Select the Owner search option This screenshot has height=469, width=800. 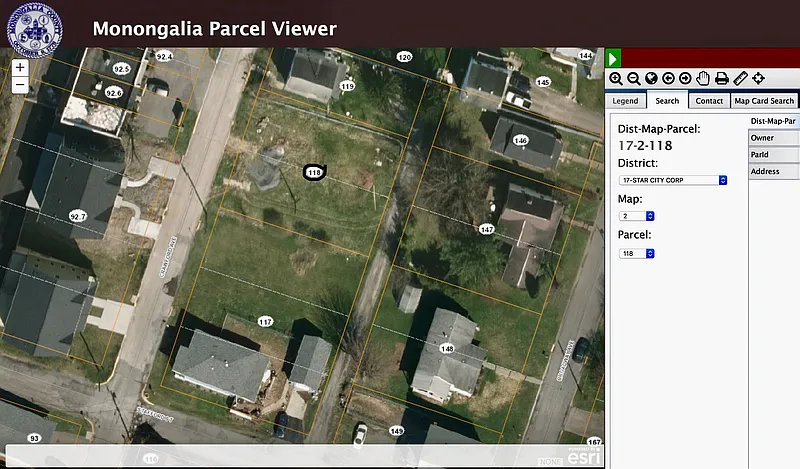coord(773,138)
